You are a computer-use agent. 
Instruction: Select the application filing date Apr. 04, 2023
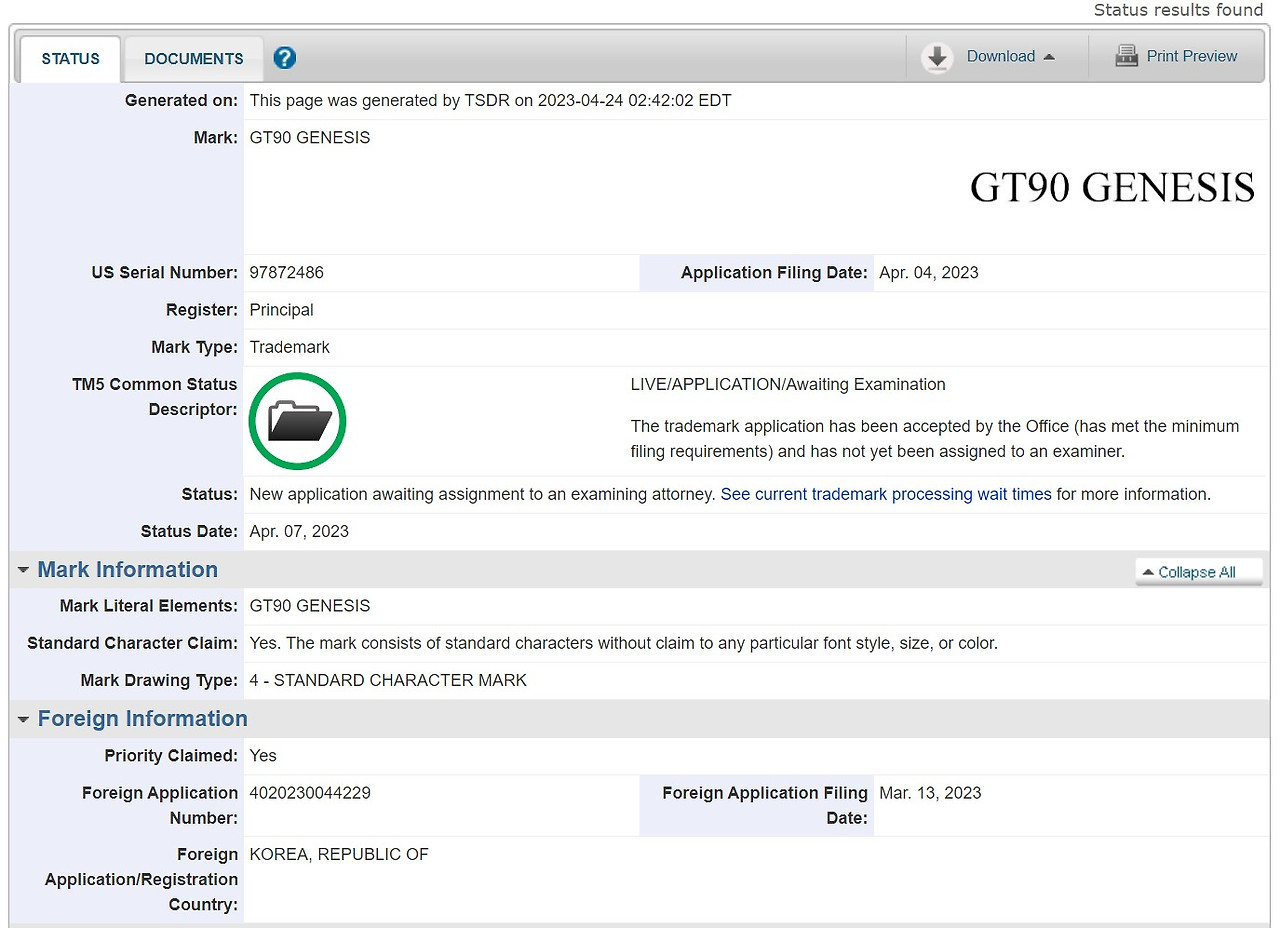pyautogui.click(x=929, y=273)
